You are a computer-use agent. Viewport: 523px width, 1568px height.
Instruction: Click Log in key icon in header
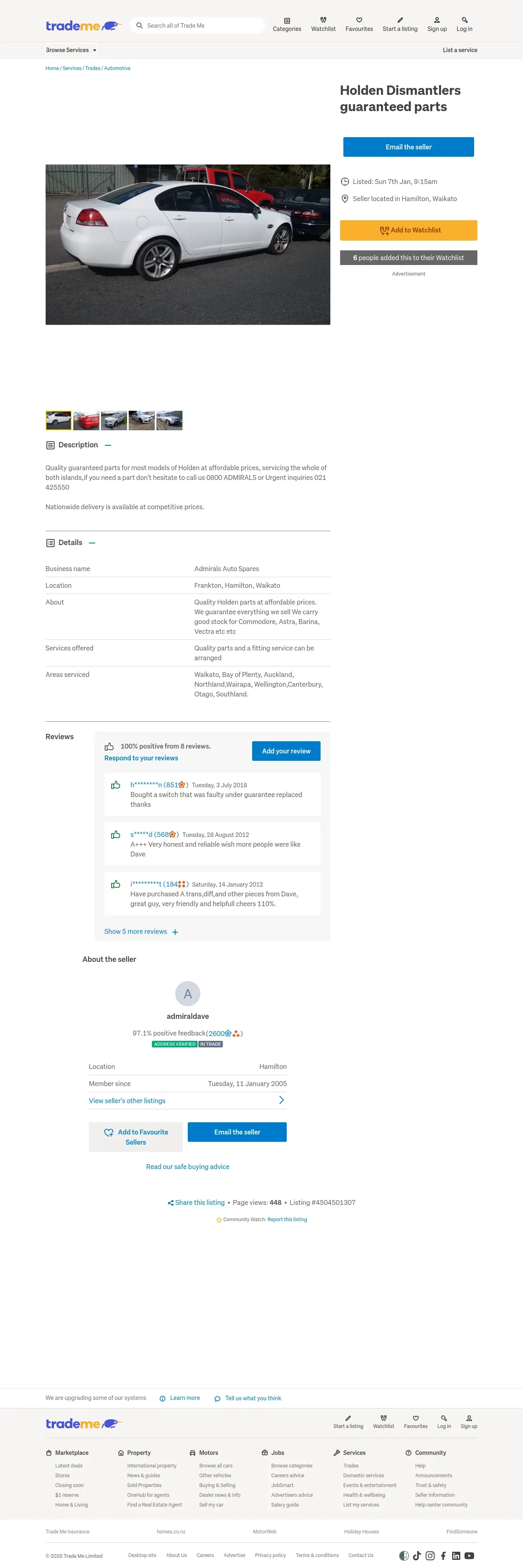click(x=465, y=20)
